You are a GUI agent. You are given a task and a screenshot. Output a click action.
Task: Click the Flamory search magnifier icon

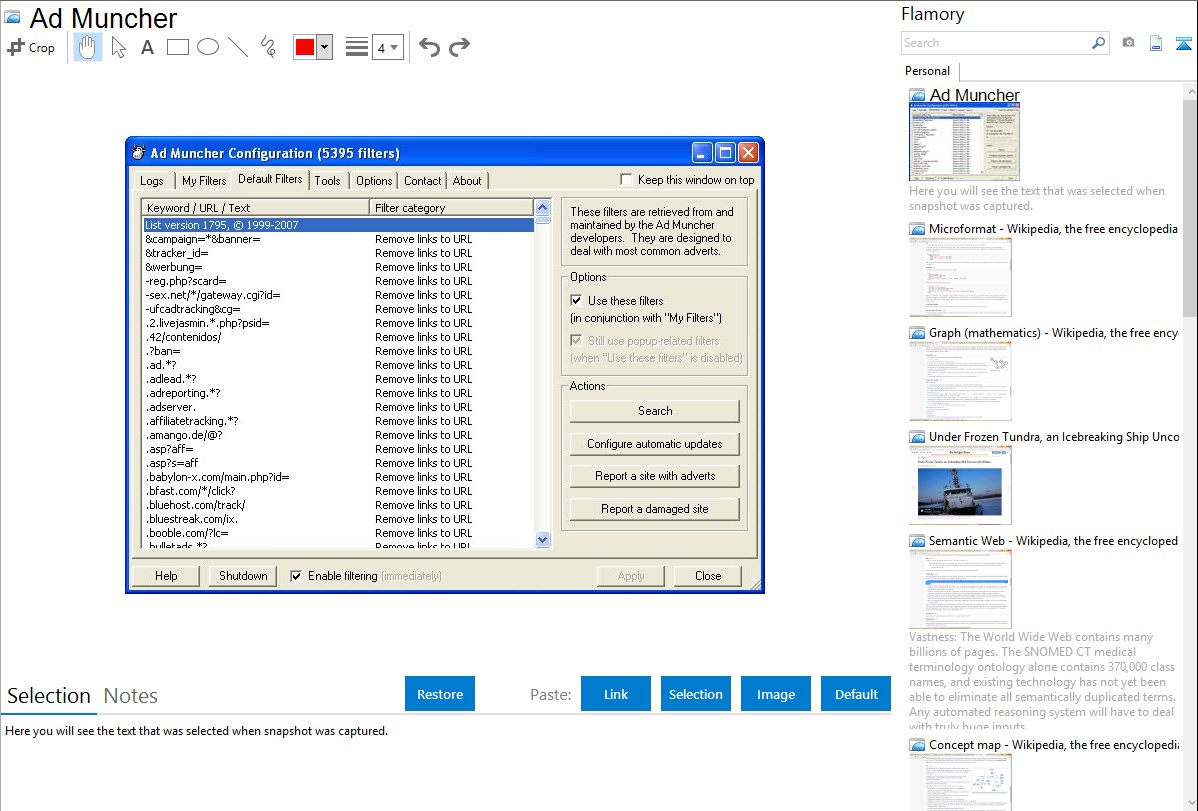coord(1098,43)
